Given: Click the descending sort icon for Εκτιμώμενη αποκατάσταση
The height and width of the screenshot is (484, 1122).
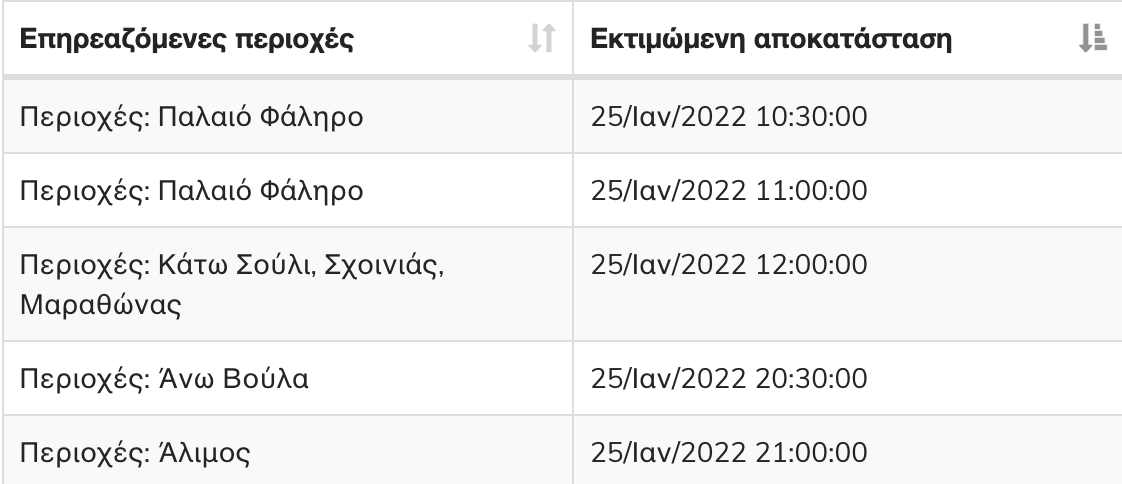Looking at the screenshot, I should pos(1093,38).
